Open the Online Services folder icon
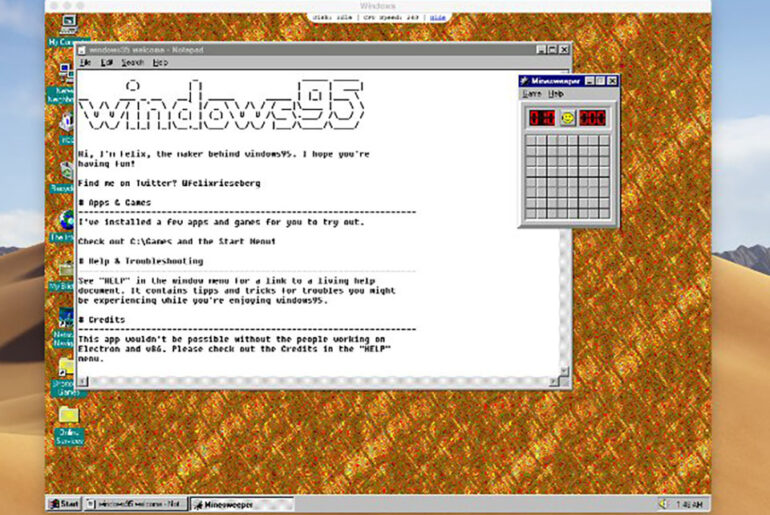Viewport: 770px width, 515px height. [x=68, y=416]
